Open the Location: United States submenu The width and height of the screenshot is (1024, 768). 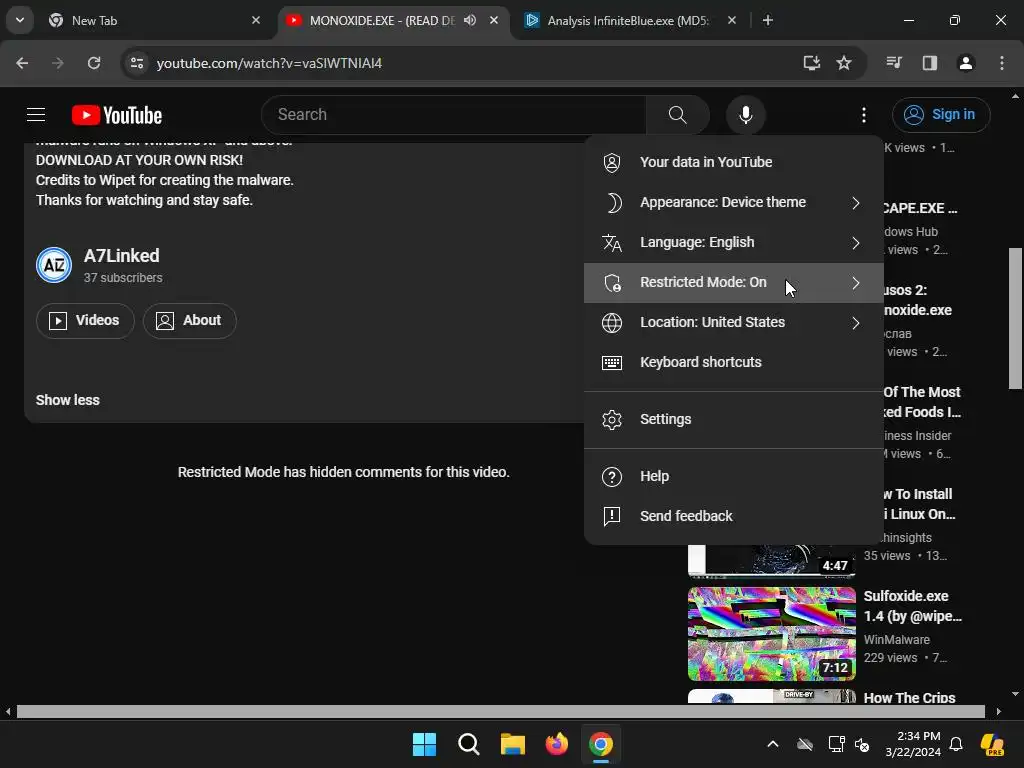pos(733,323)
